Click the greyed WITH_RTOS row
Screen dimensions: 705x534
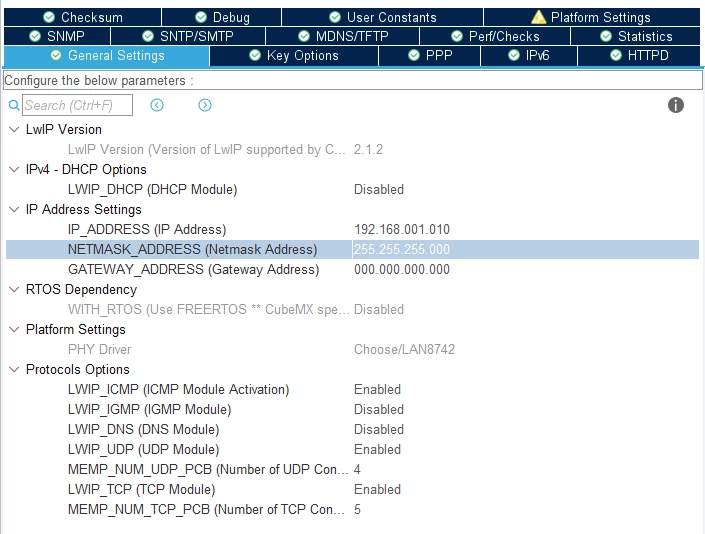click(352, 310)
